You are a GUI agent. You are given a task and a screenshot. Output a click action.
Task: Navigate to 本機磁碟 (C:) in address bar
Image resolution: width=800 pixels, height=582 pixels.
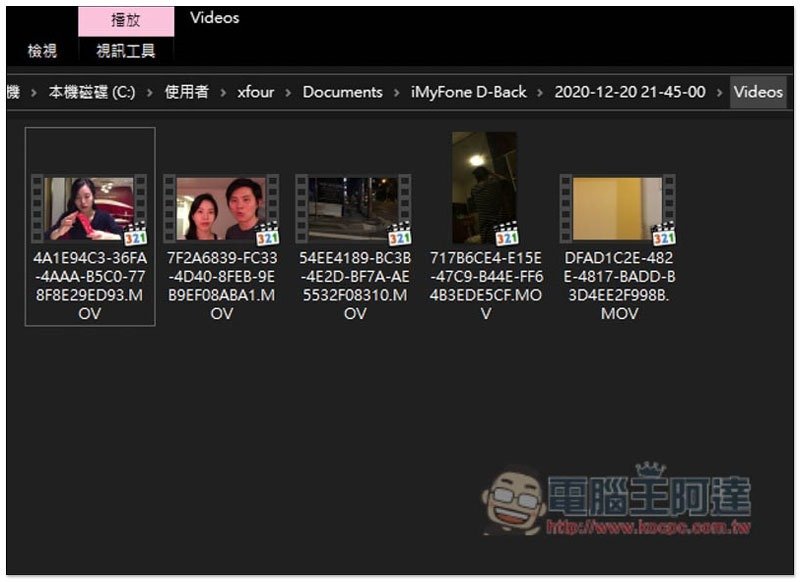(92, 92)
